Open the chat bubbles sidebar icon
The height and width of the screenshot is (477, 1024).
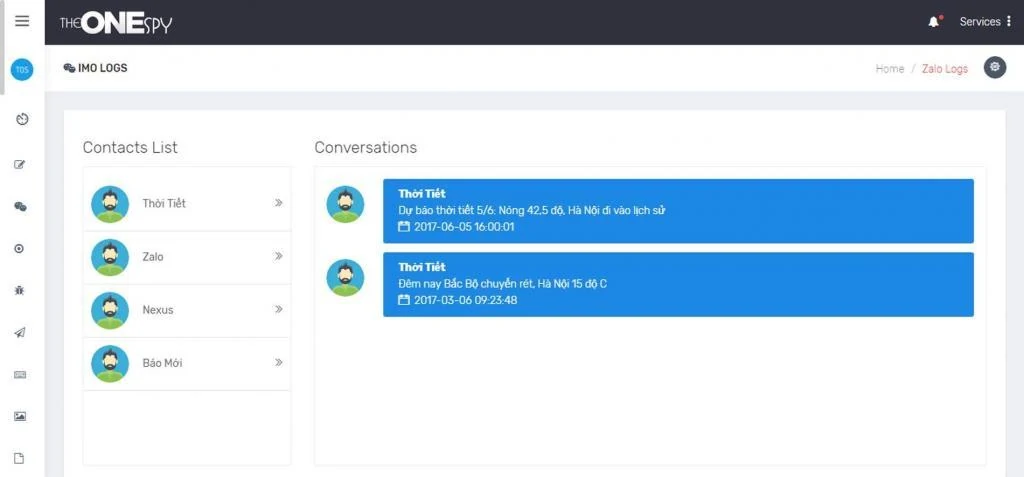(x=20, y=206)
